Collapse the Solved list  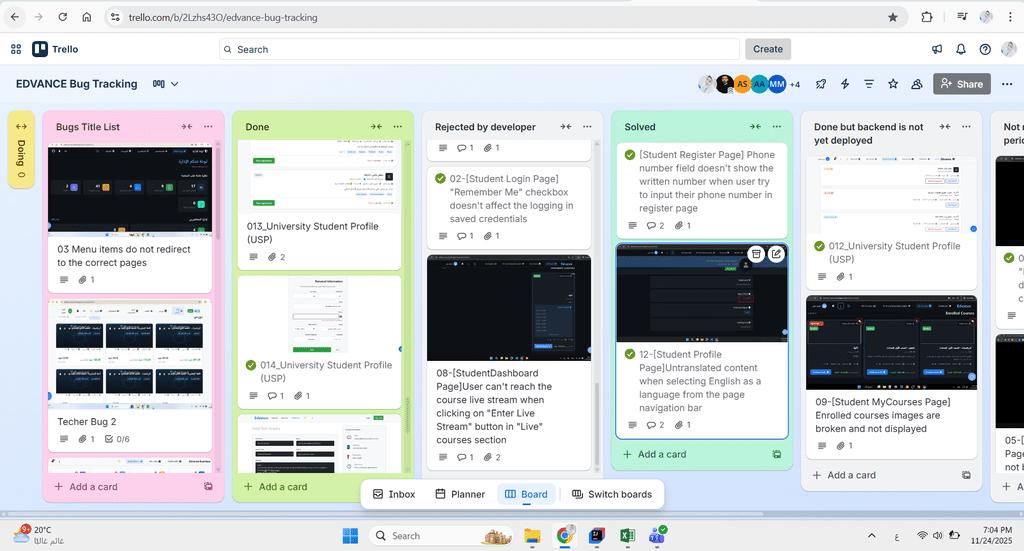pos(755,127)
